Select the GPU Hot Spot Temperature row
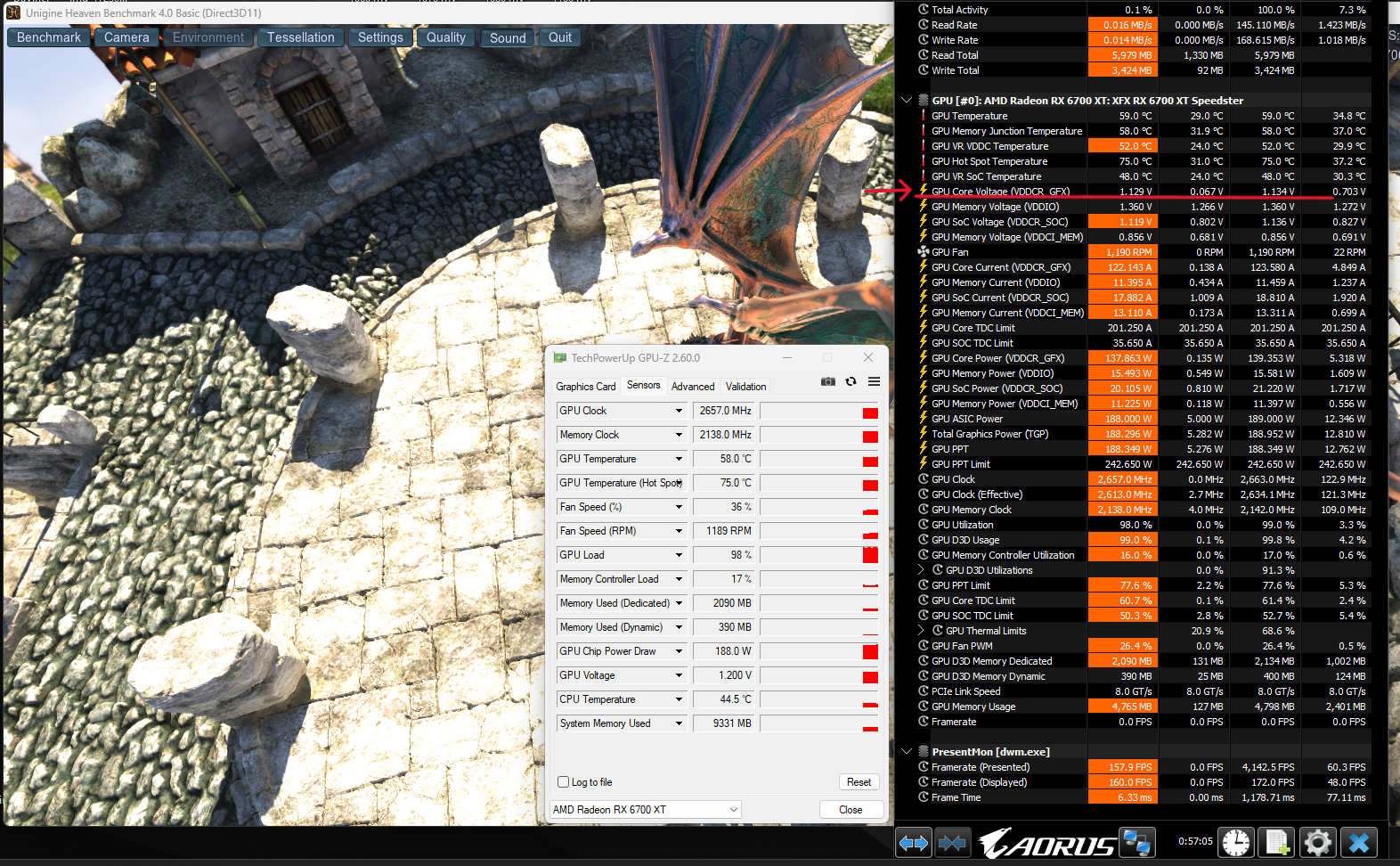 click(x=989, y=161)
